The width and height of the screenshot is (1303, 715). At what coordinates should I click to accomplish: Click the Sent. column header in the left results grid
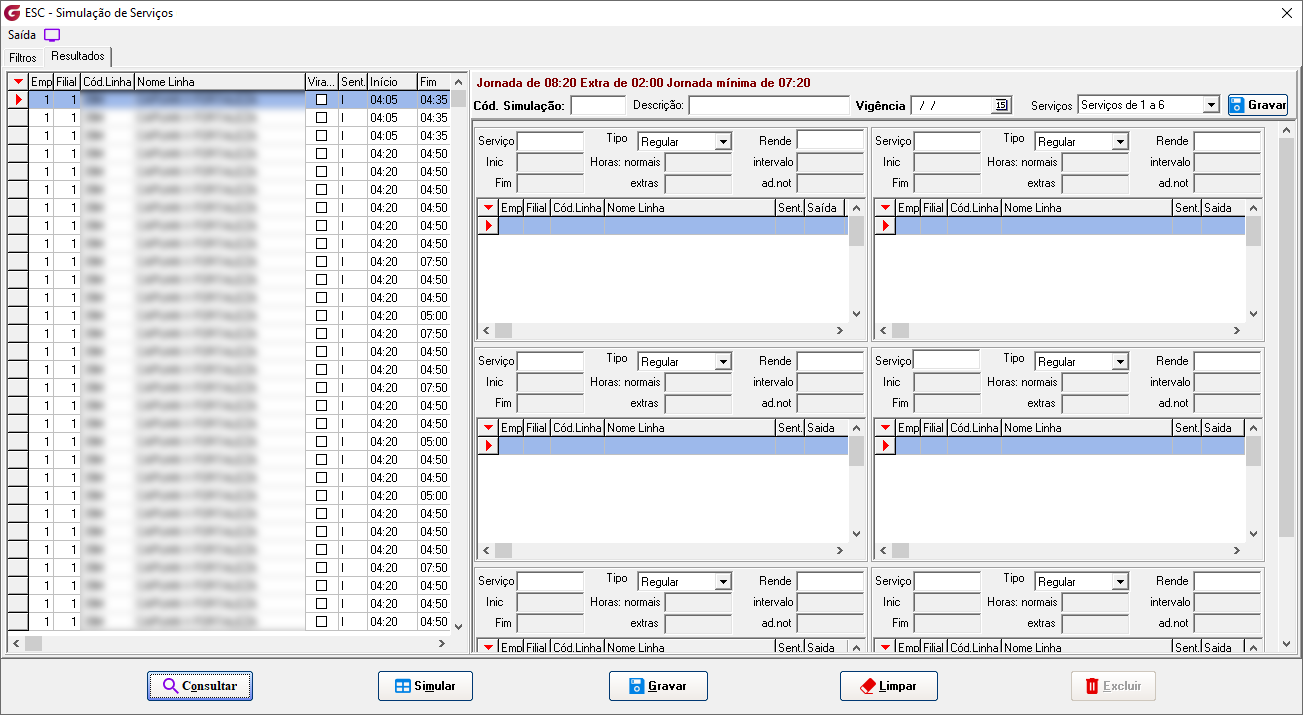point(353,82)
